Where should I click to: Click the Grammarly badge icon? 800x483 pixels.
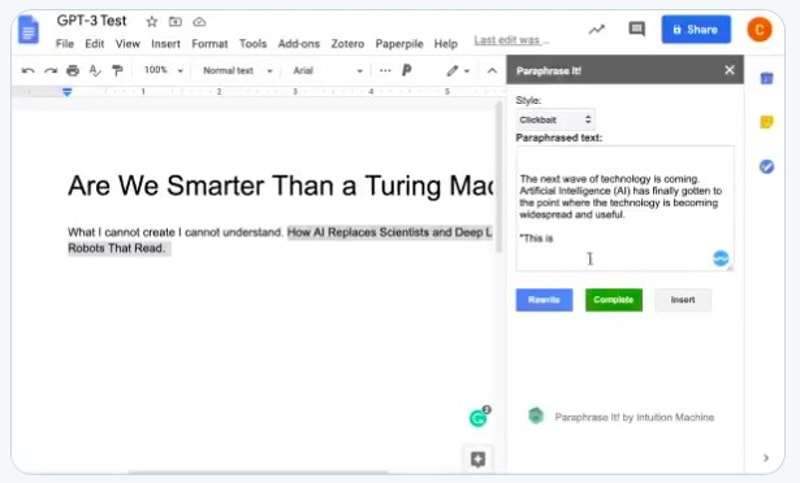(x=479, y=418)
